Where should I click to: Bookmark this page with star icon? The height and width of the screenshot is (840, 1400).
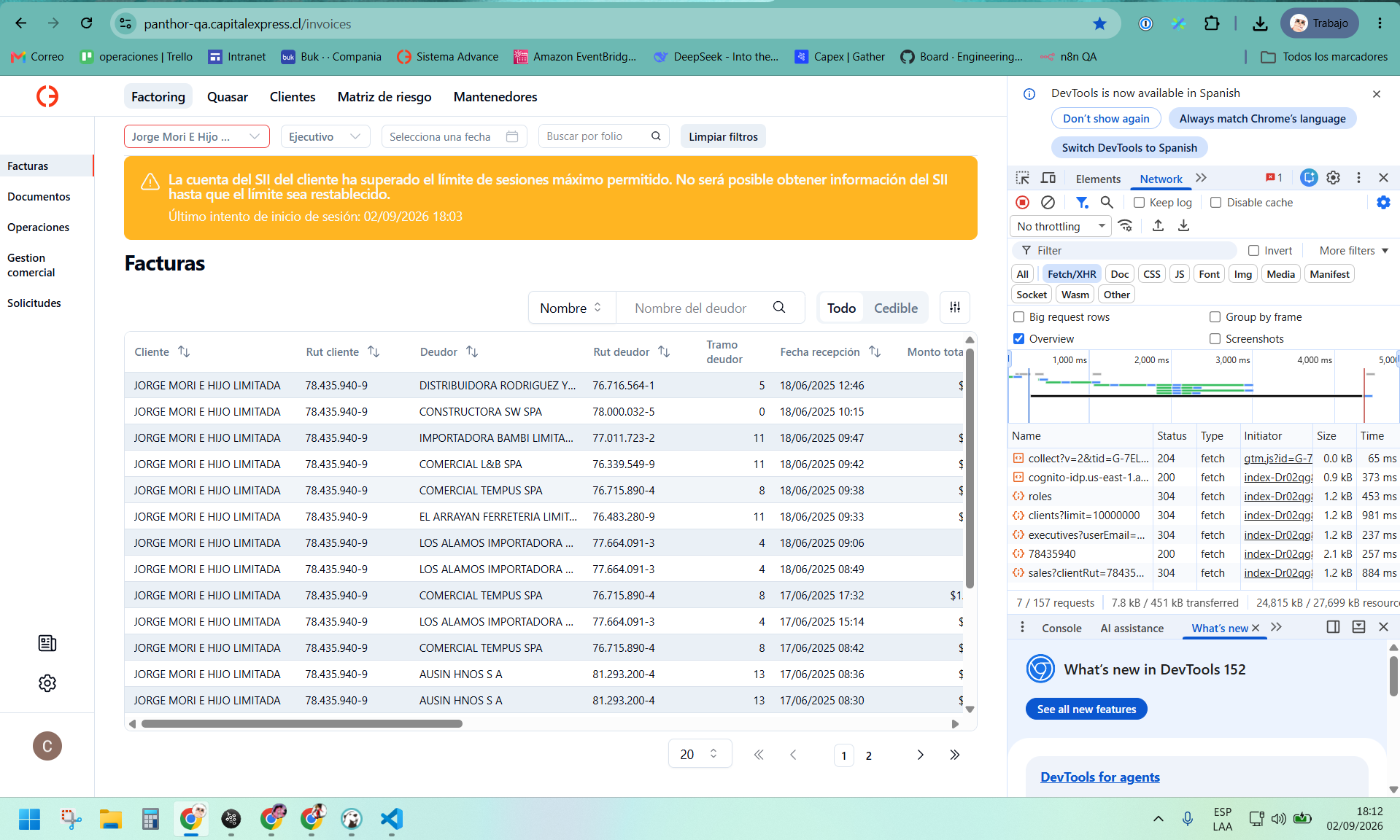(1099, 23)
